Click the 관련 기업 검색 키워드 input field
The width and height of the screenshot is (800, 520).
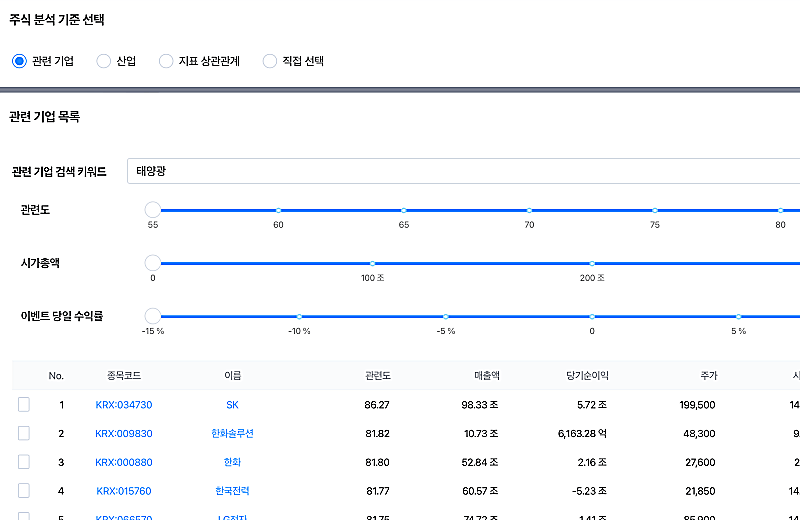click(463, 171)
